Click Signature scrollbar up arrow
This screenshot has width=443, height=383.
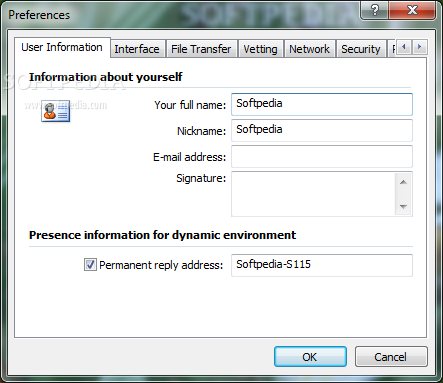coord(403,182)
